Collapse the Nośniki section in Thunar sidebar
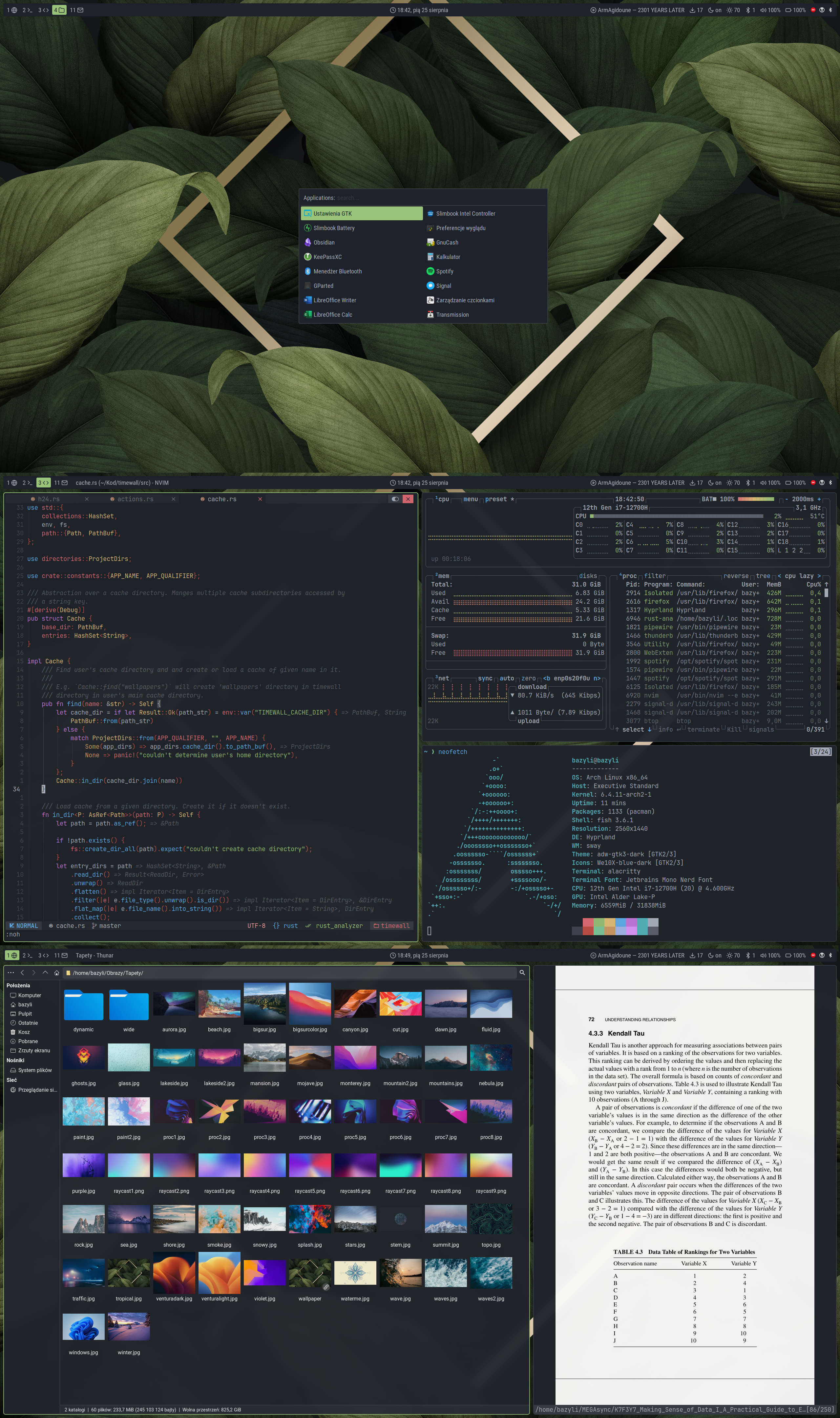The width and height of the screenshot is (840, 1418). [15, 1060]
